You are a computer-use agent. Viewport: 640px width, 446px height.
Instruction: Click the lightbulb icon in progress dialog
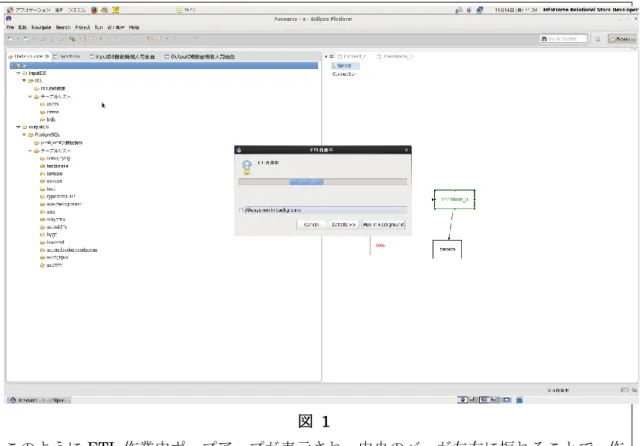[x=247, y=166]
